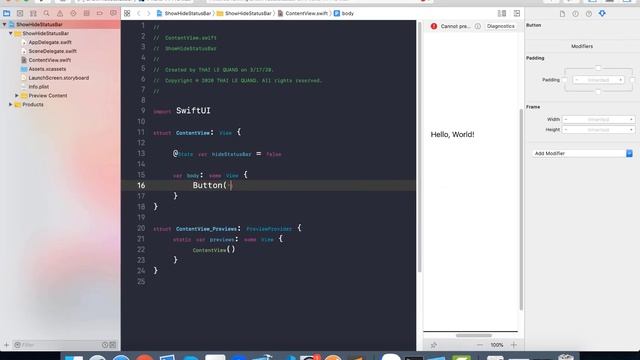The image size is (640, 360).
Task: Open the Breakpoint navigator
Action: (x=100, y=13)
